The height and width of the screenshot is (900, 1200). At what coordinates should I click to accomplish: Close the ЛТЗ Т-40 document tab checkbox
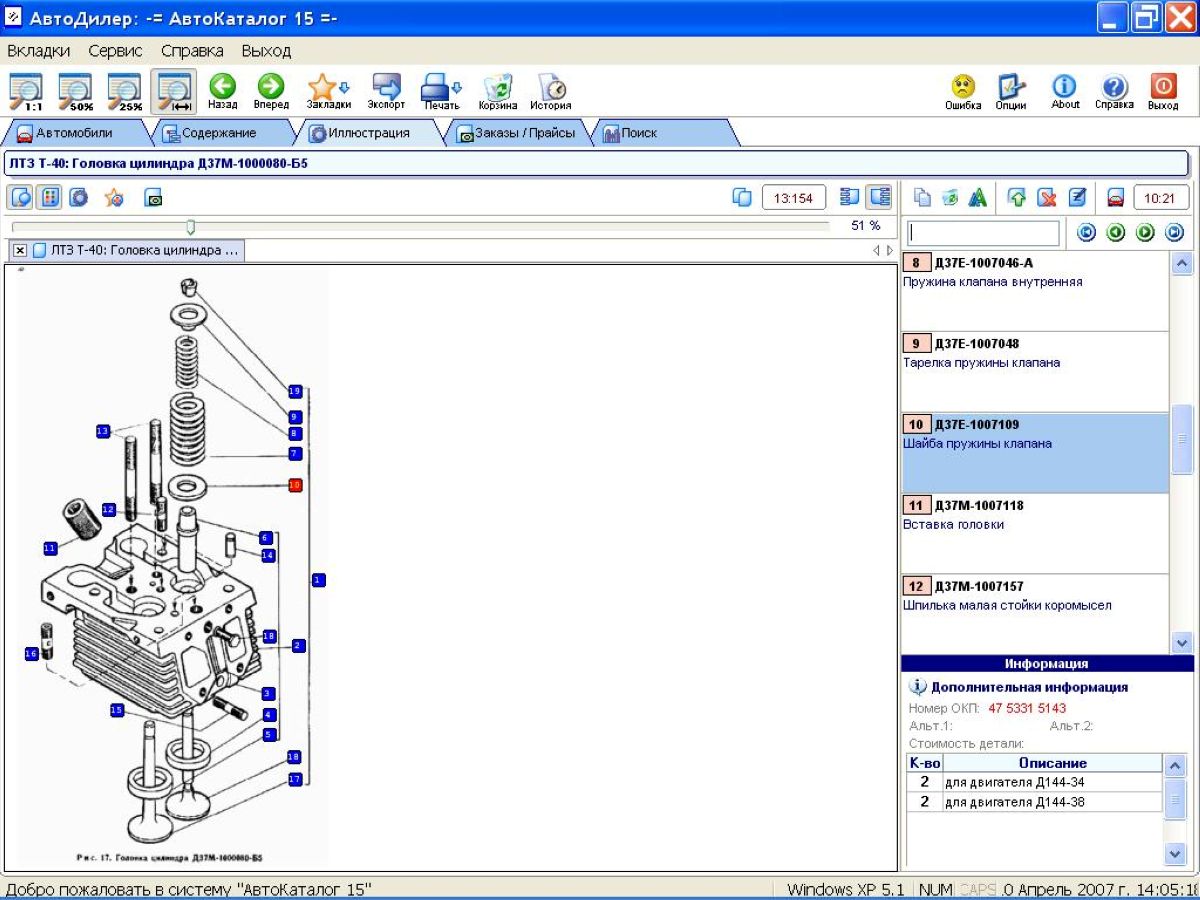pyautogui.click(x=20, y=250)
